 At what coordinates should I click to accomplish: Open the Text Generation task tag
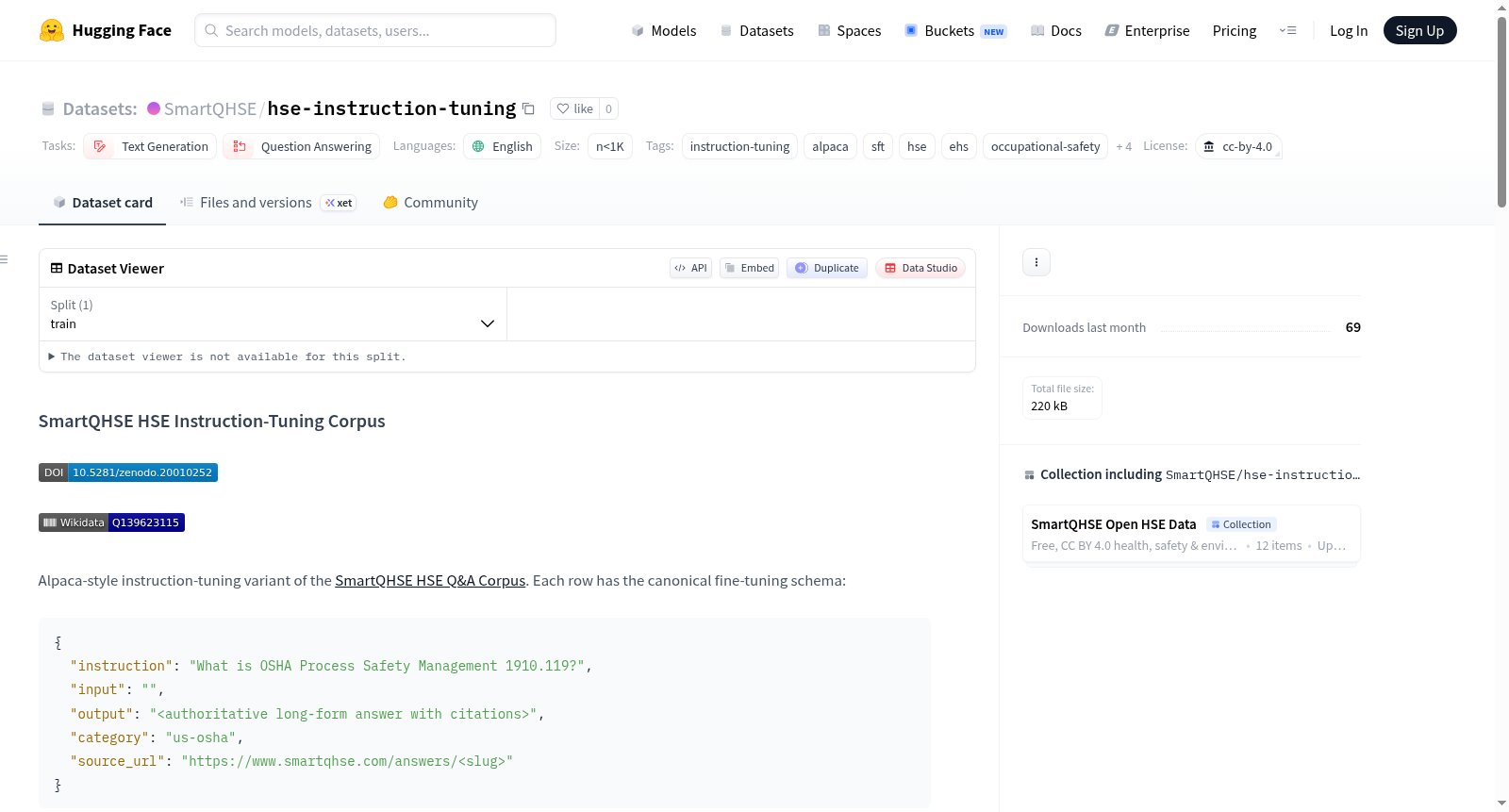pyautogui.click(x=150, y=146)
